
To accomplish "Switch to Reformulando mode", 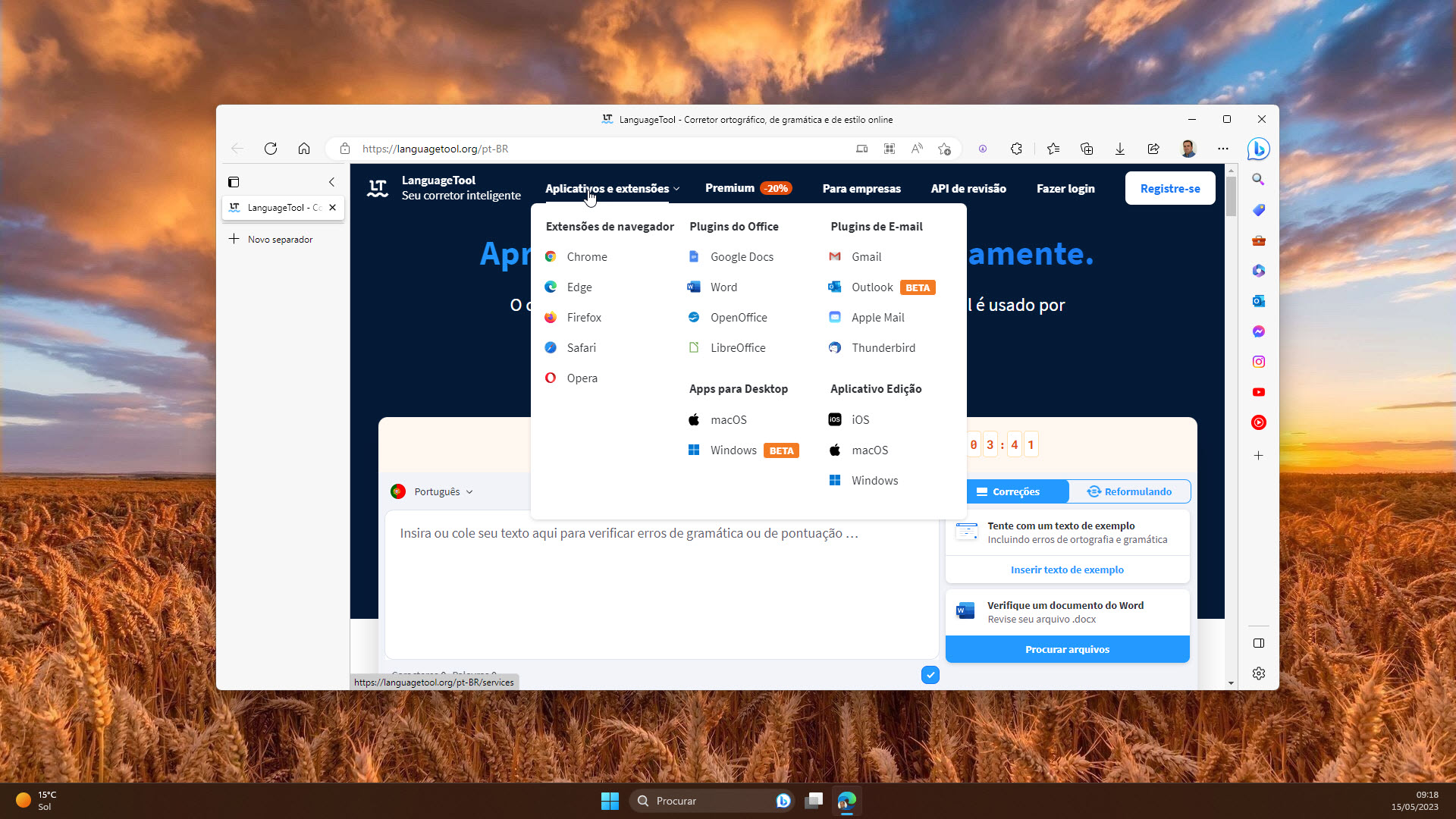I will tap(1129, 491).
